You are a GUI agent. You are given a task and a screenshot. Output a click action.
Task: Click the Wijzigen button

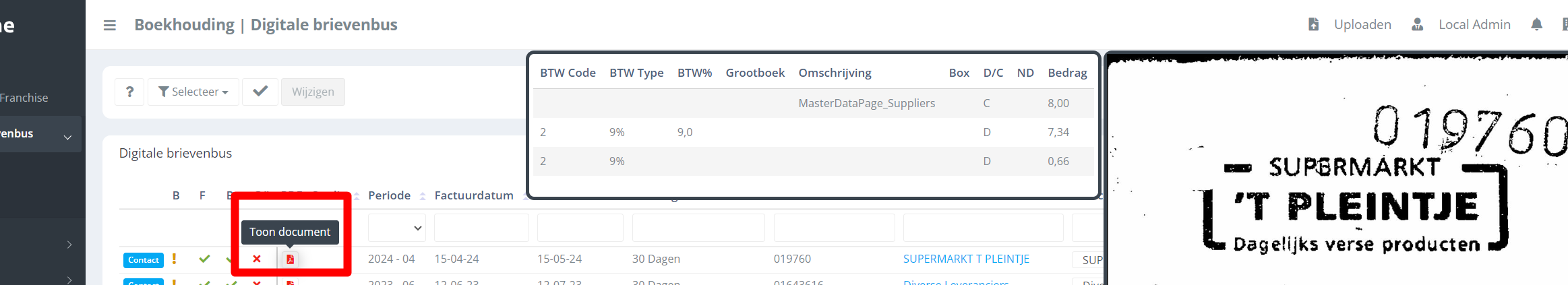pos(313,92)
